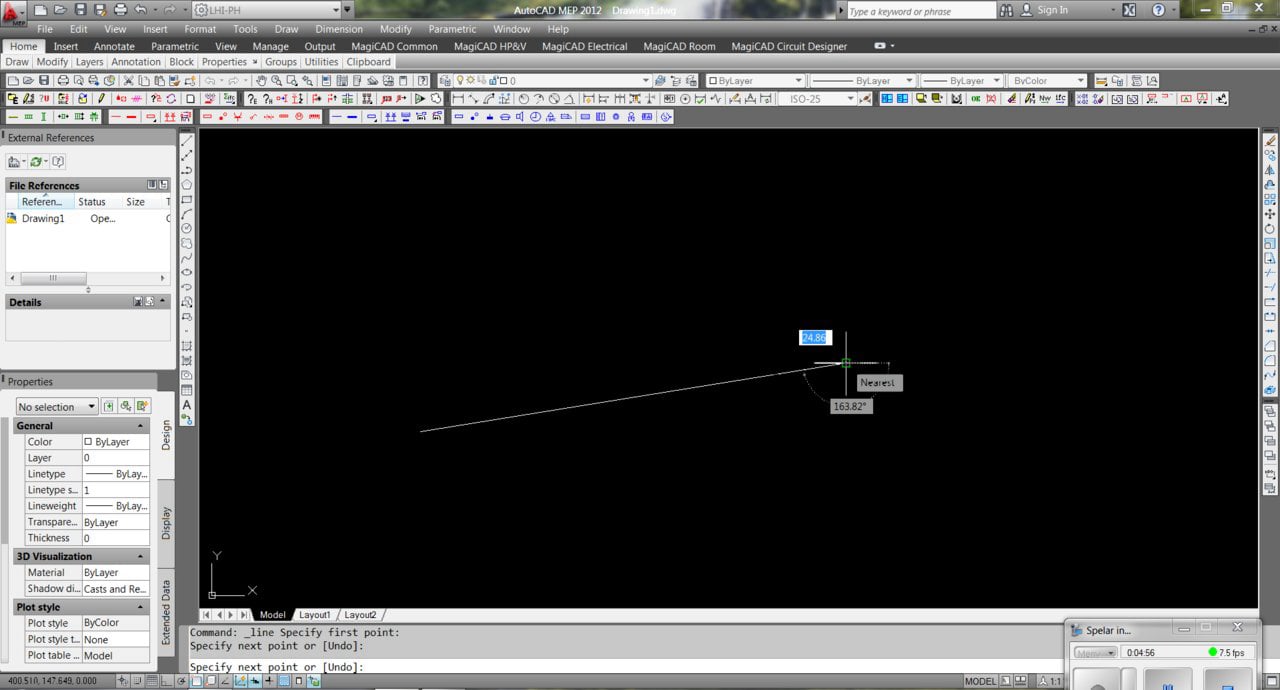Click the AutoCAD MEP application menu button
1280x690 pixels.
click(x=14, y=12)
